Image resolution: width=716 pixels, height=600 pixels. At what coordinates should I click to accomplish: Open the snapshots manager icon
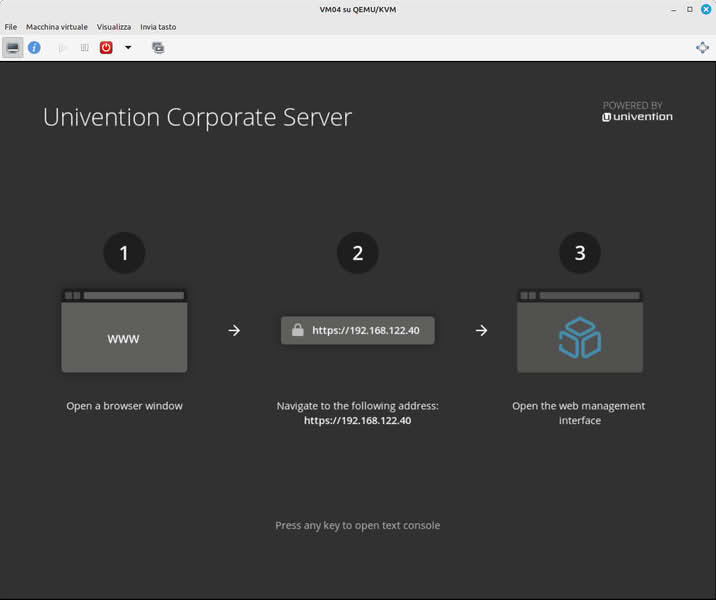(x=158, y=47)
